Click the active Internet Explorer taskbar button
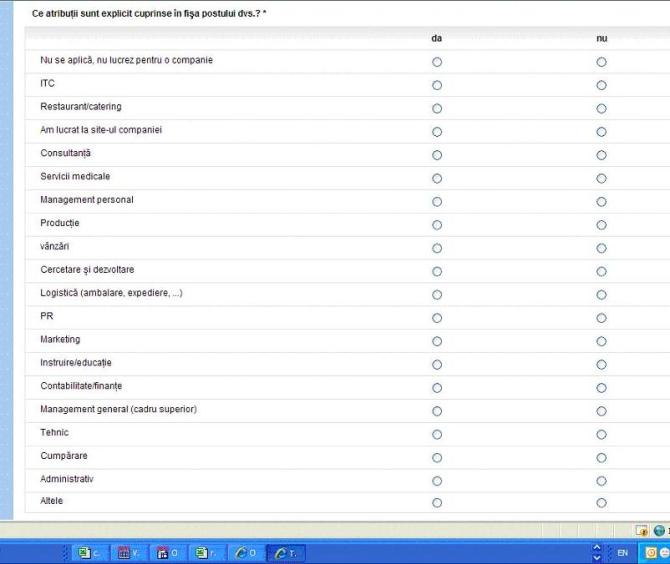 (x=285, y=552)
